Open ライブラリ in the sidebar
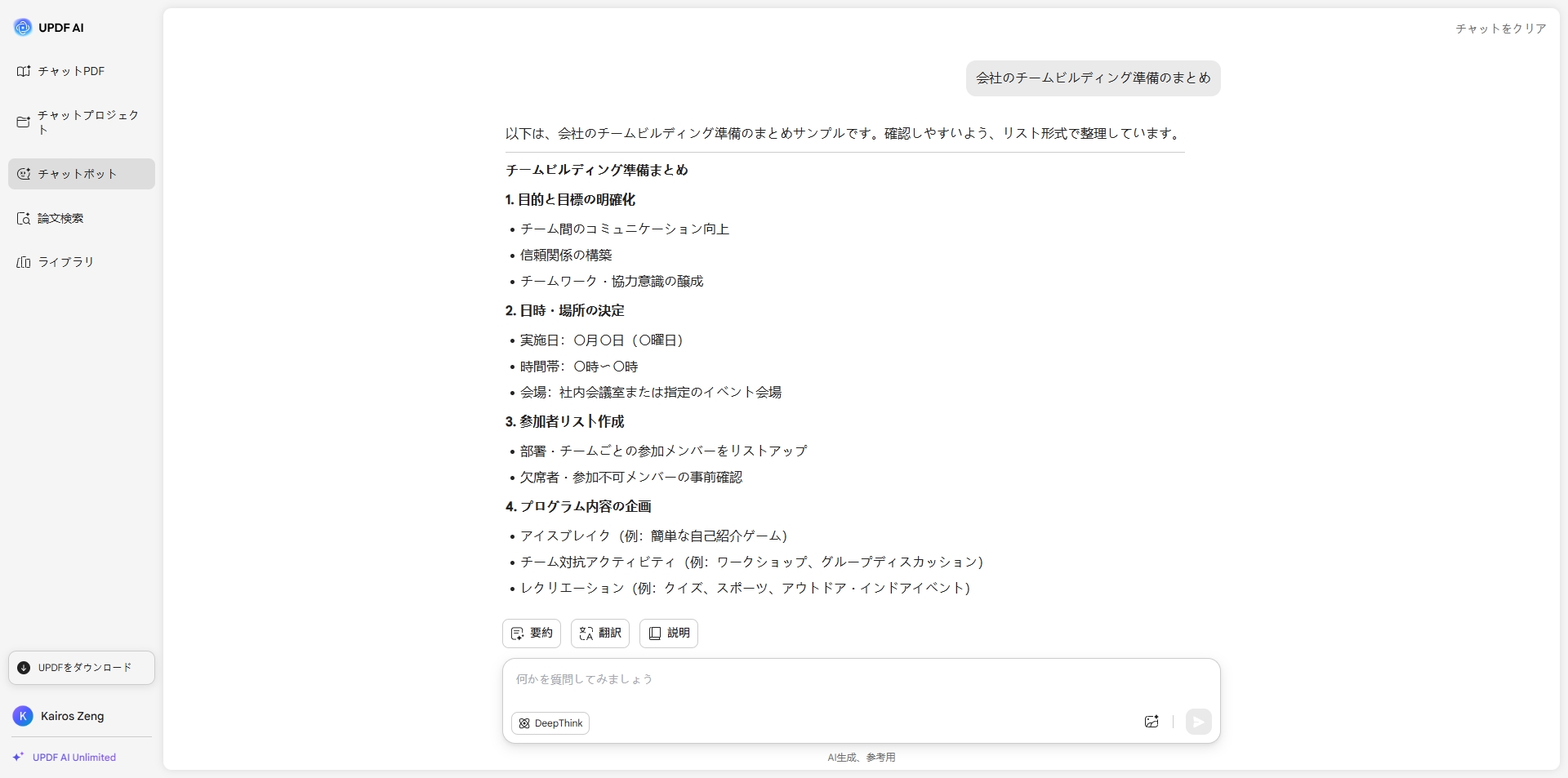Screen dimensions: 1568x778 point(82,262)
